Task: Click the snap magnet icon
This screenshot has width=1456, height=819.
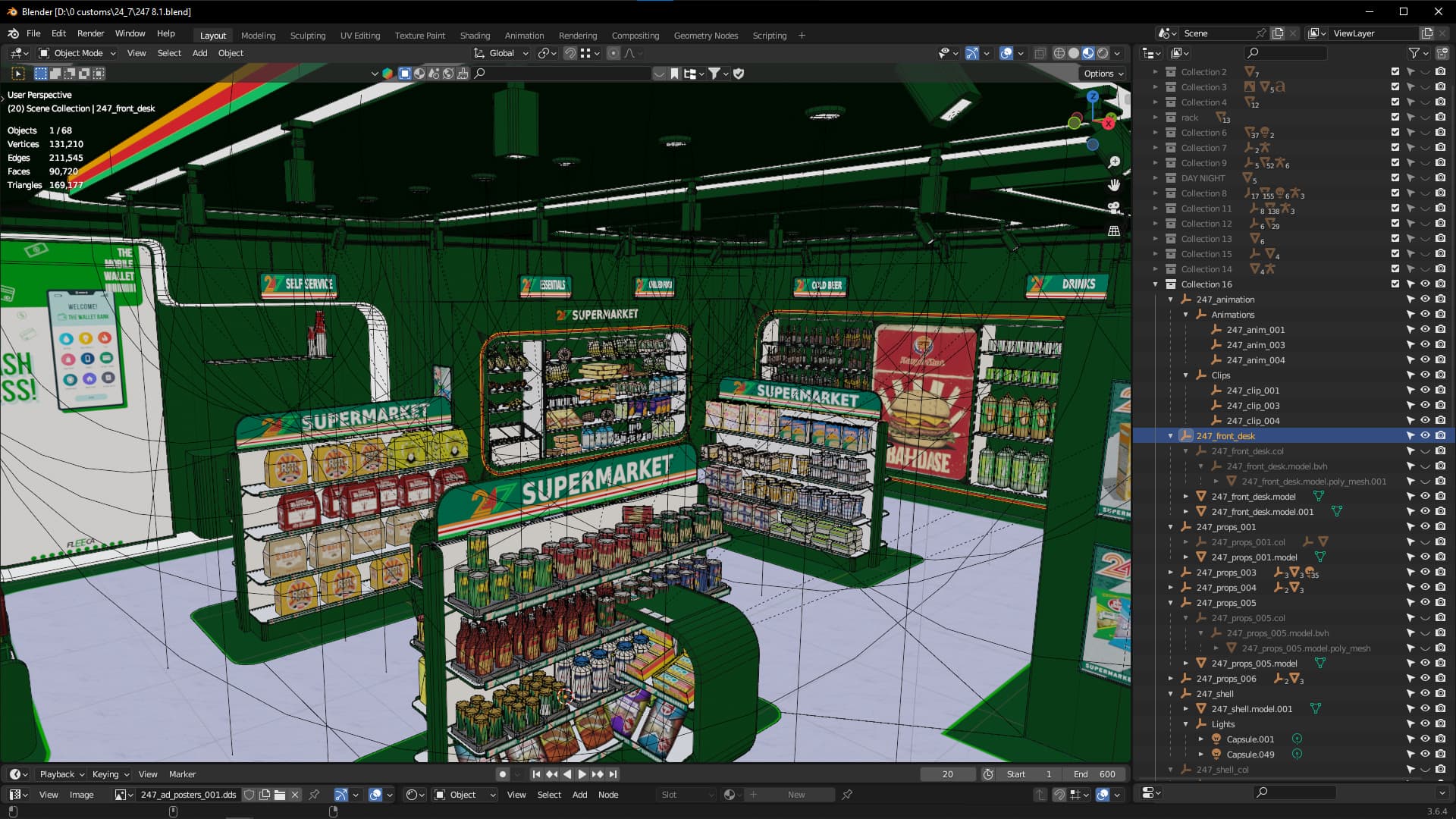Action: [x=570, y=53]
